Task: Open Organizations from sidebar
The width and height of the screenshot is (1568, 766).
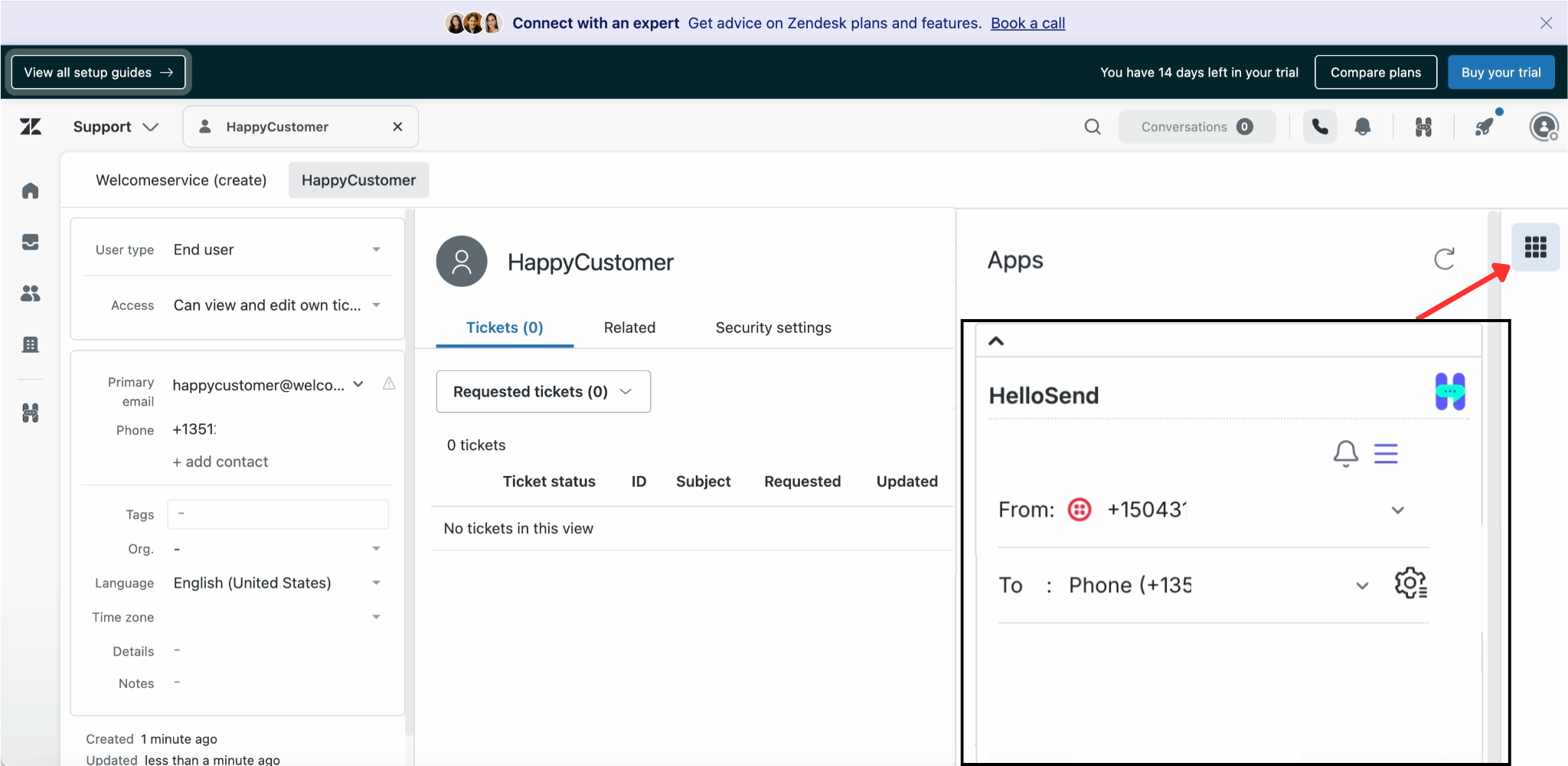Action: [x=31, y=344]
